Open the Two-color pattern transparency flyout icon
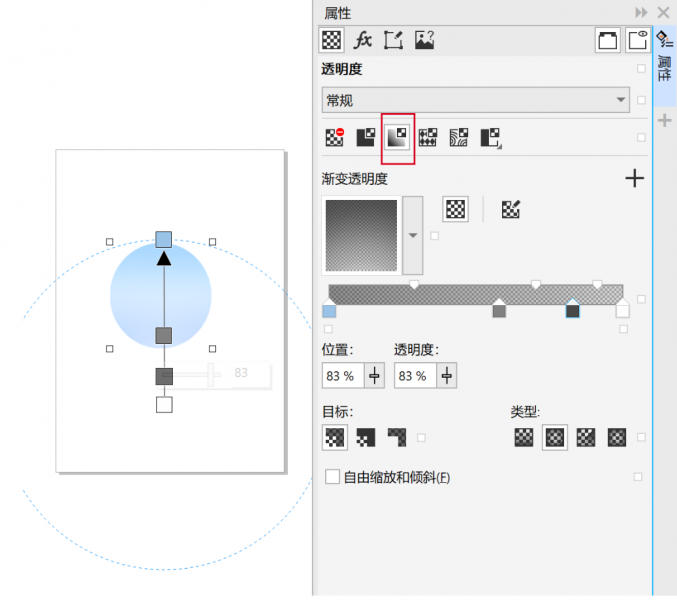The width and height of the screenshot is (677, 600). point(491,138)
